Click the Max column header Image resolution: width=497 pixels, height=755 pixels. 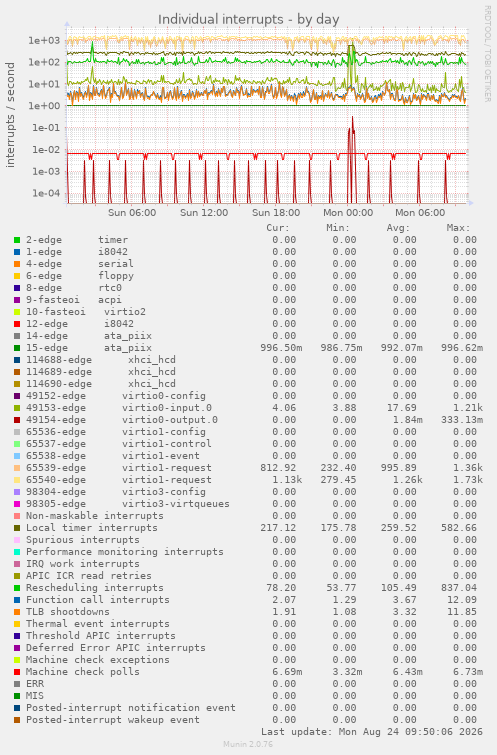458,228
